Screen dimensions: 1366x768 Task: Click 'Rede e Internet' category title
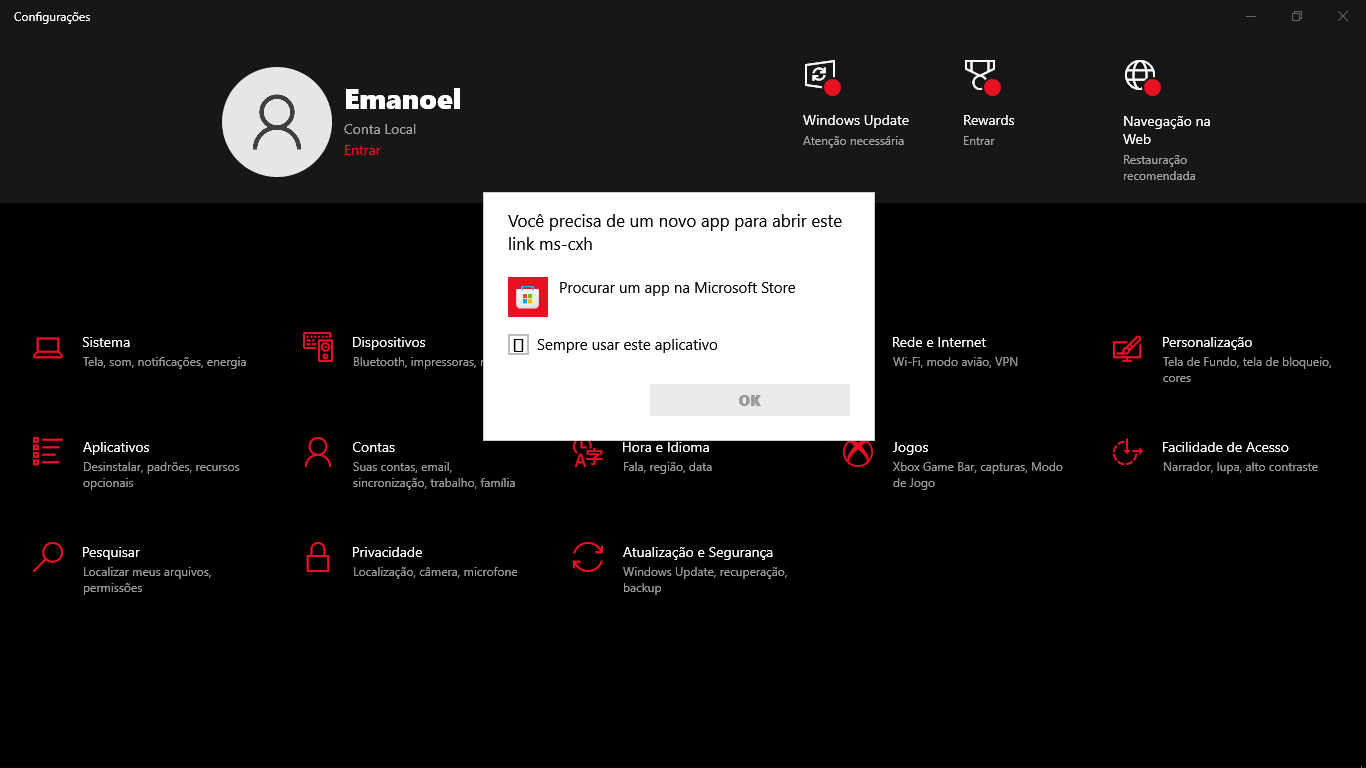click(939, 342)
